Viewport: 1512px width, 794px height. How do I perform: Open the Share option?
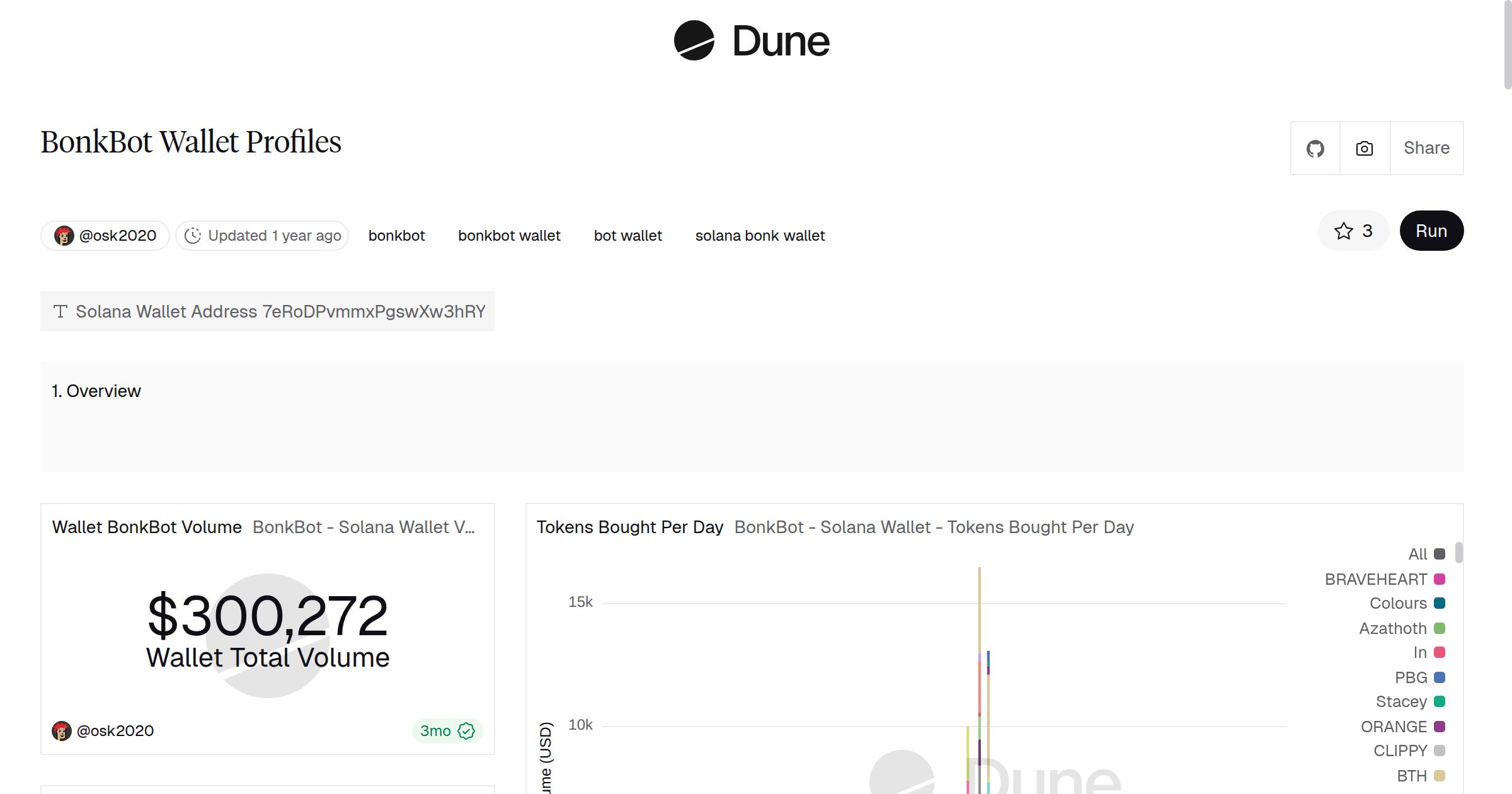1426,148
